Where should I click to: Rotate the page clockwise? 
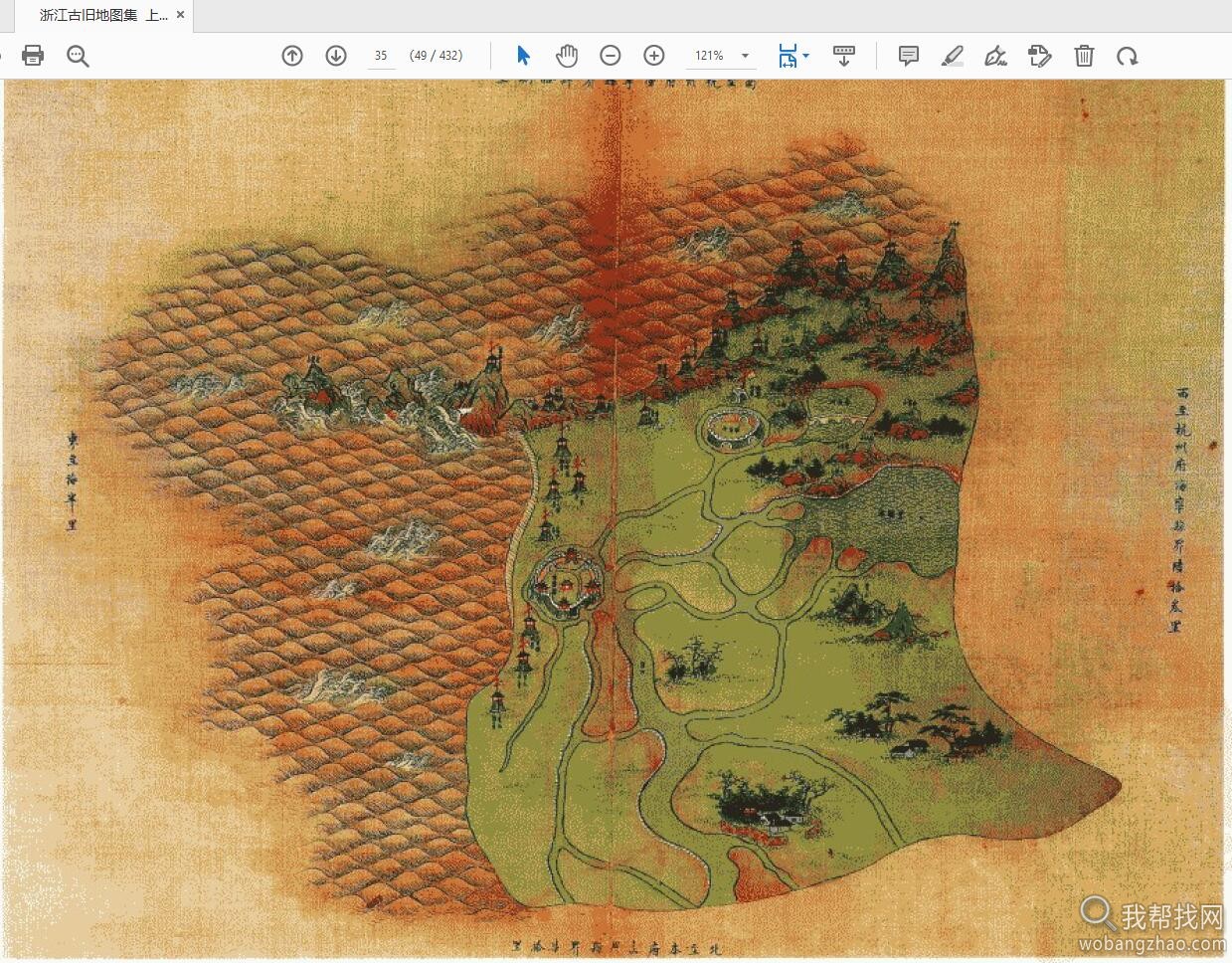coord(1127,57)
